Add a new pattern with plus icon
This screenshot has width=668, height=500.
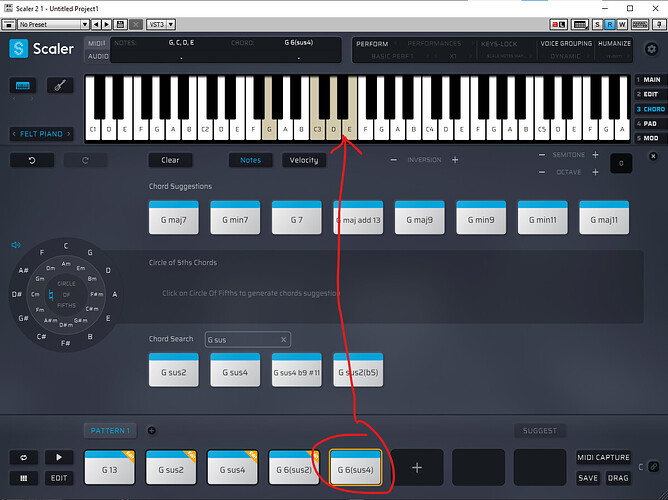point(151,431)
